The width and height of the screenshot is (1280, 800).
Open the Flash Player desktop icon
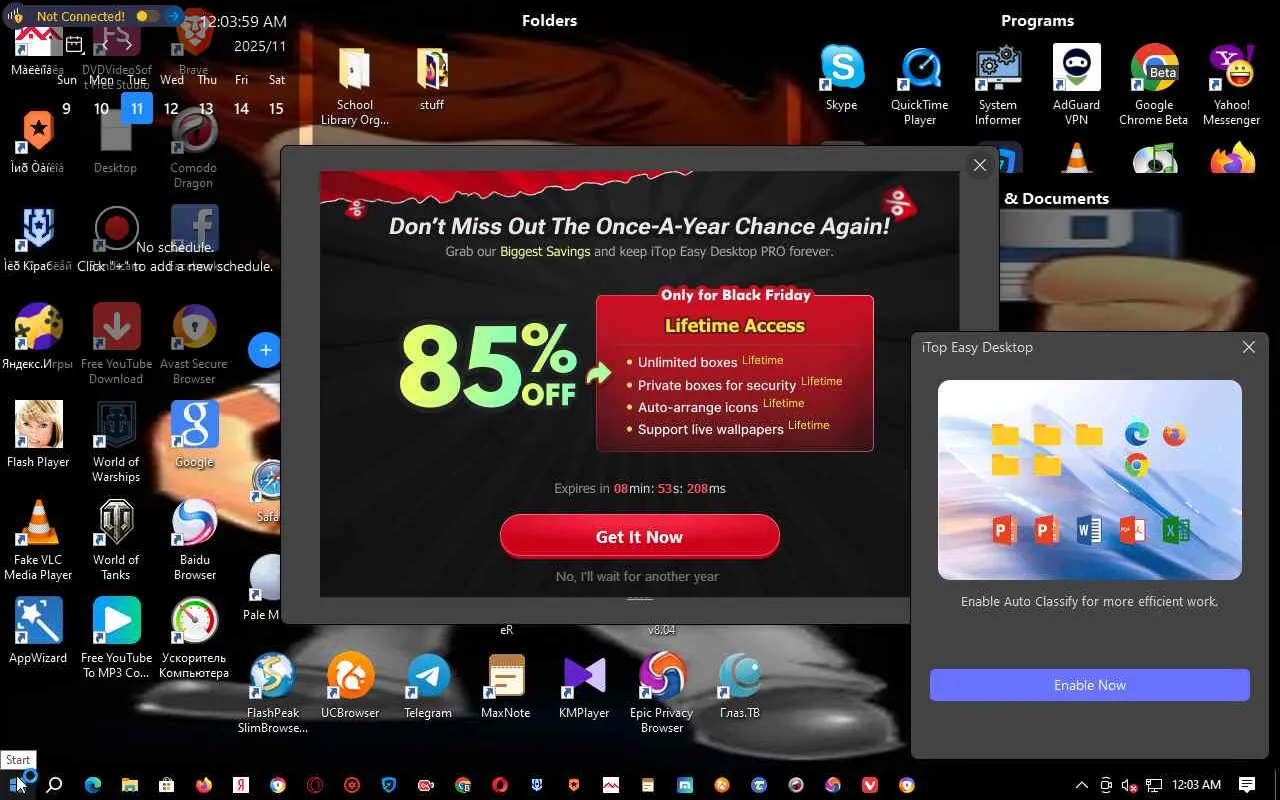(38, 435)
